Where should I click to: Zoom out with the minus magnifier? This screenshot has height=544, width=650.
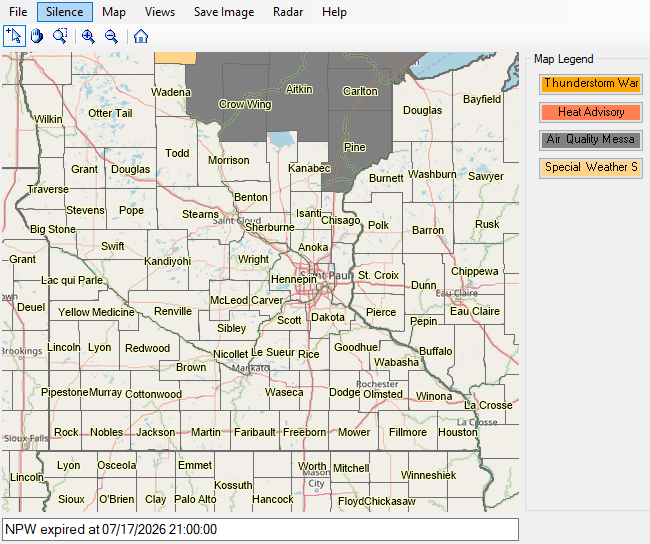(111, 36)
